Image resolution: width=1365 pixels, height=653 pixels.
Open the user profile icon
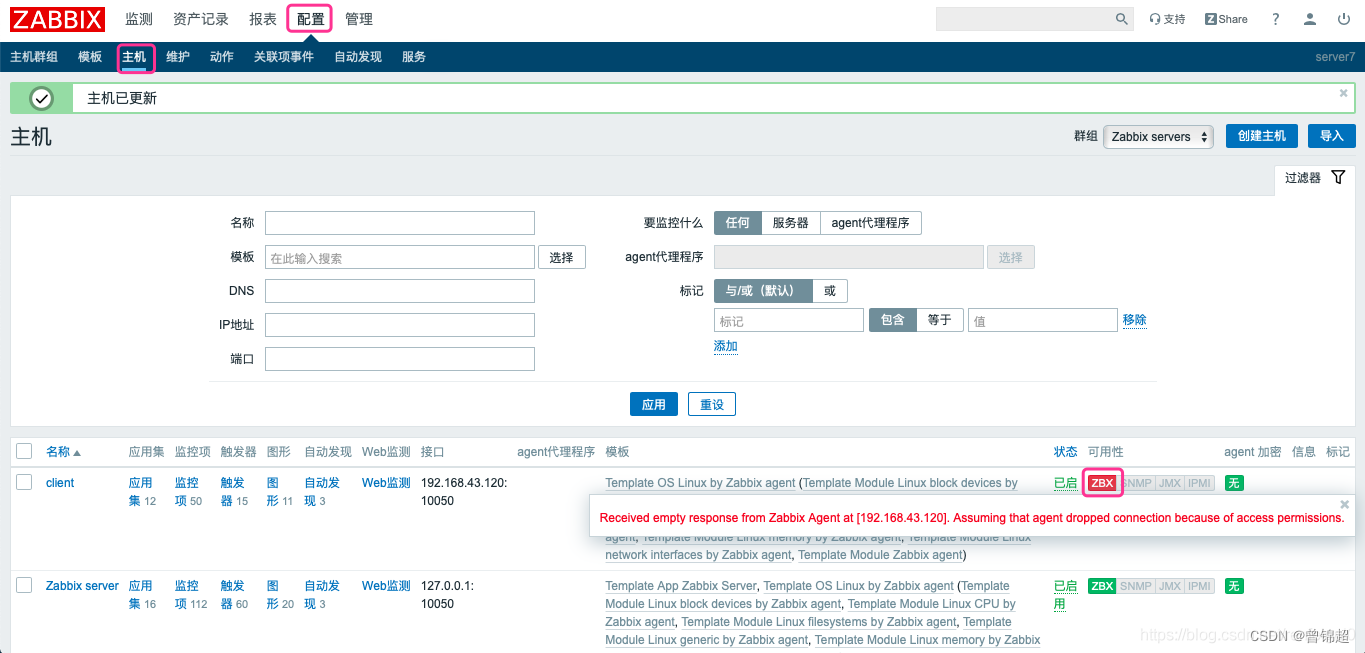1310,19
